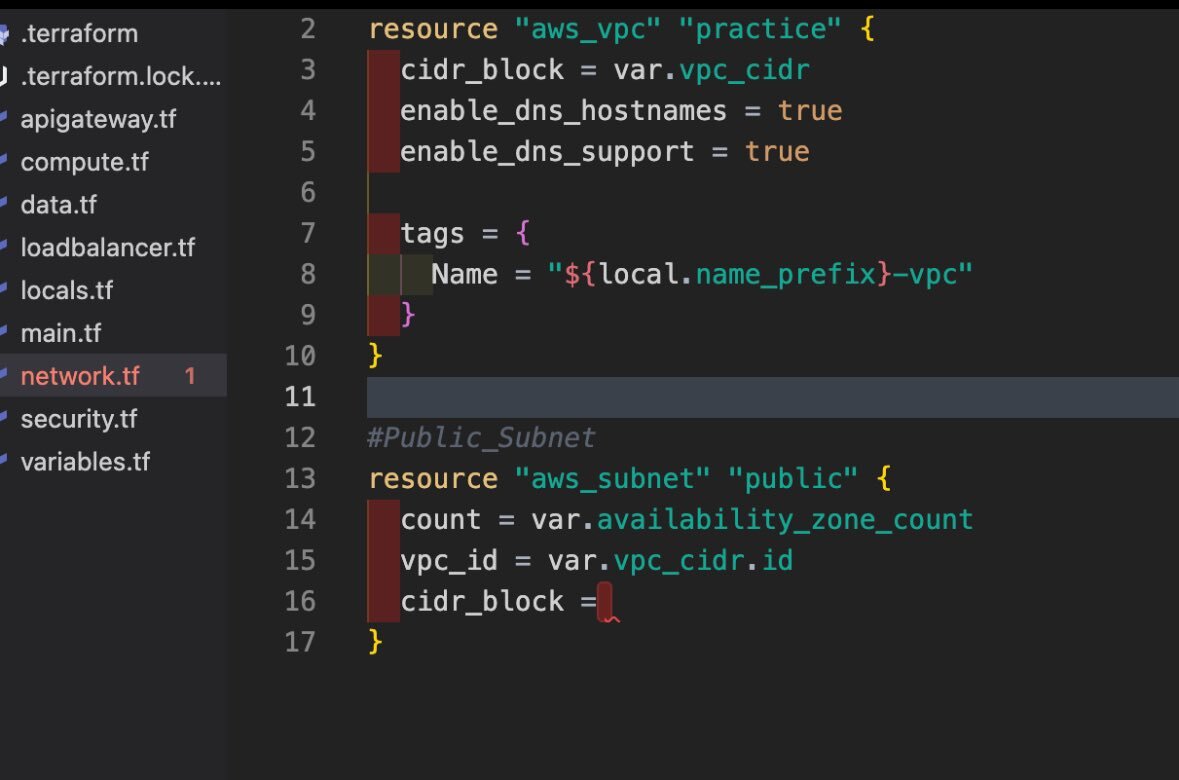Image resolution: width=1179 pixels, height=780 pixels.
Task: Click the closing brace on line 17
Action: [375, 642]
